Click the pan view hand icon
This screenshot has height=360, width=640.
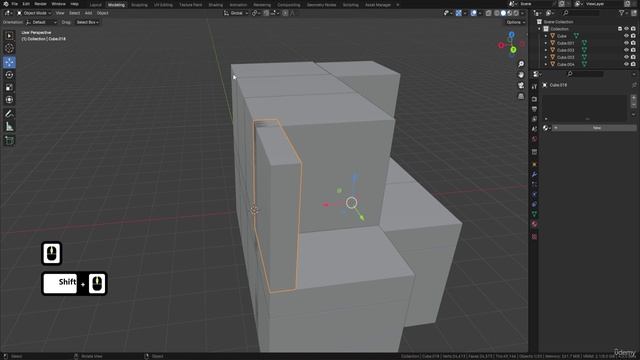(x=521, y=75)
